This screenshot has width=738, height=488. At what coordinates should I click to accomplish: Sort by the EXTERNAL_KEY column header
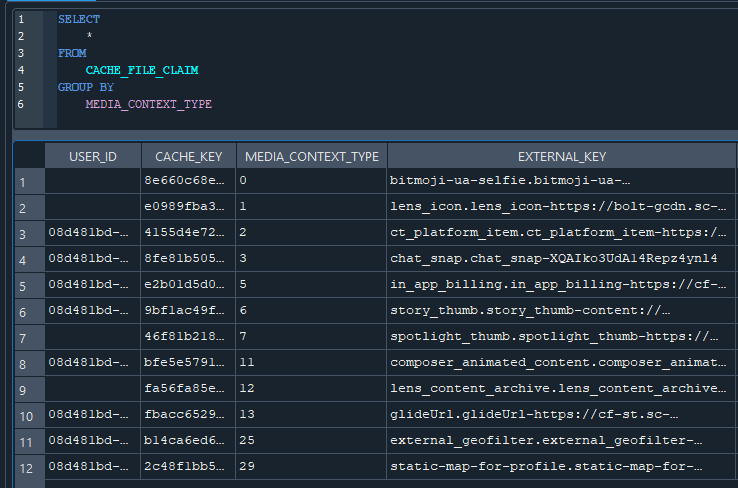(562, 156)
